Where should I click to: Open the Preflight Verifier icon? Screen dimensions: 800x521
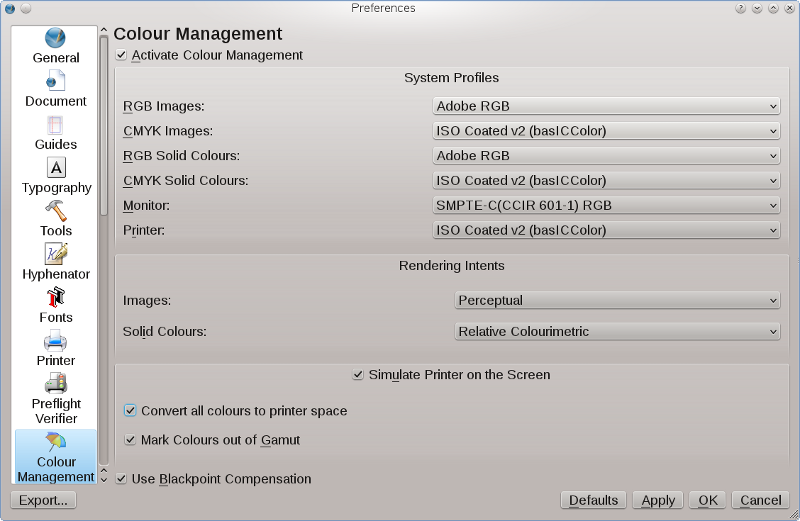[x=56, y=384]
